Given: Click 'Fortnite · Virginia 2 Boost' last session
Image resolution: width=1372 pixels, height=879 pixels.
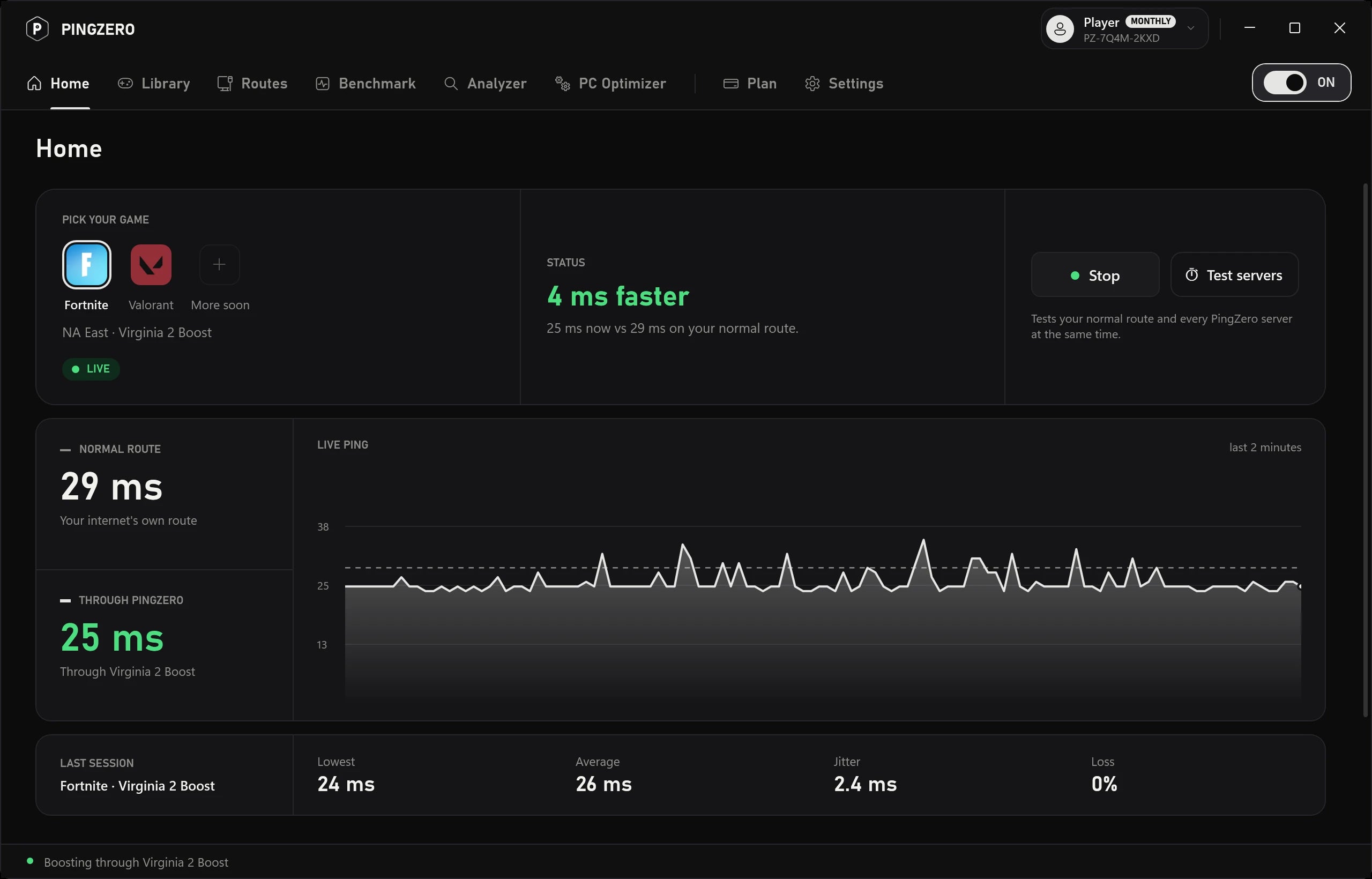Looking at the screenshot, I should pyautogui.click(x=137, y=786).
